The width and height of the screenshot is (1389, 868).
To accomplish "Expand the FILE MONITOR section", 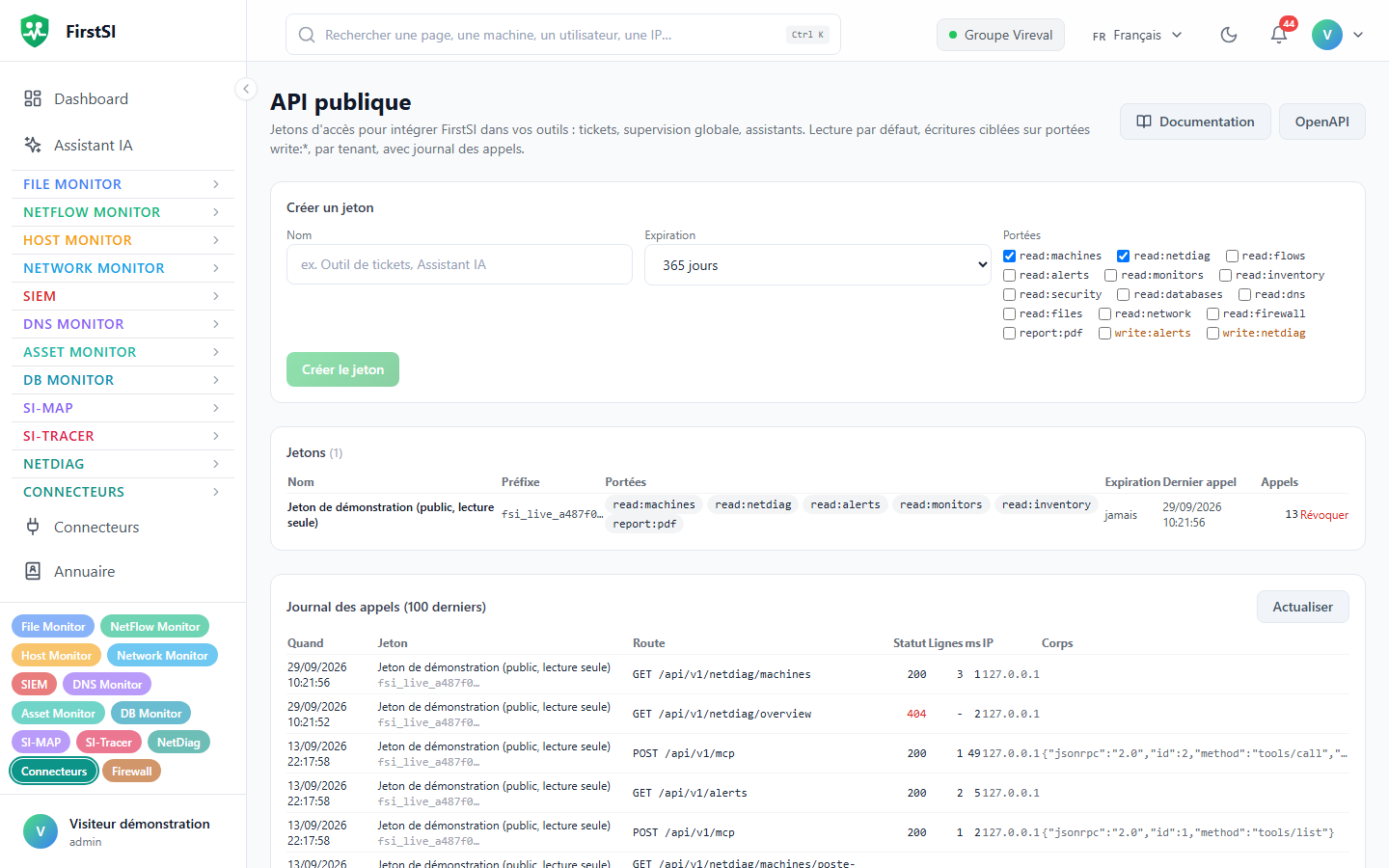I will pyautogui.click(x=123, y=184).
